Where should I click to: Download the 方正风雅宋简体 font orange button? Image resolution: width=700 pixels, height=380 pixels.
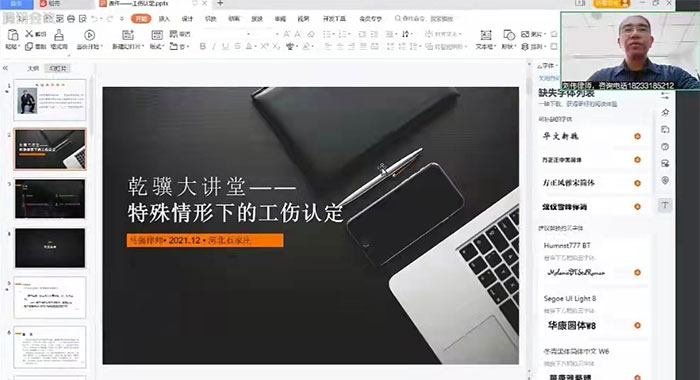pos(638,183)
